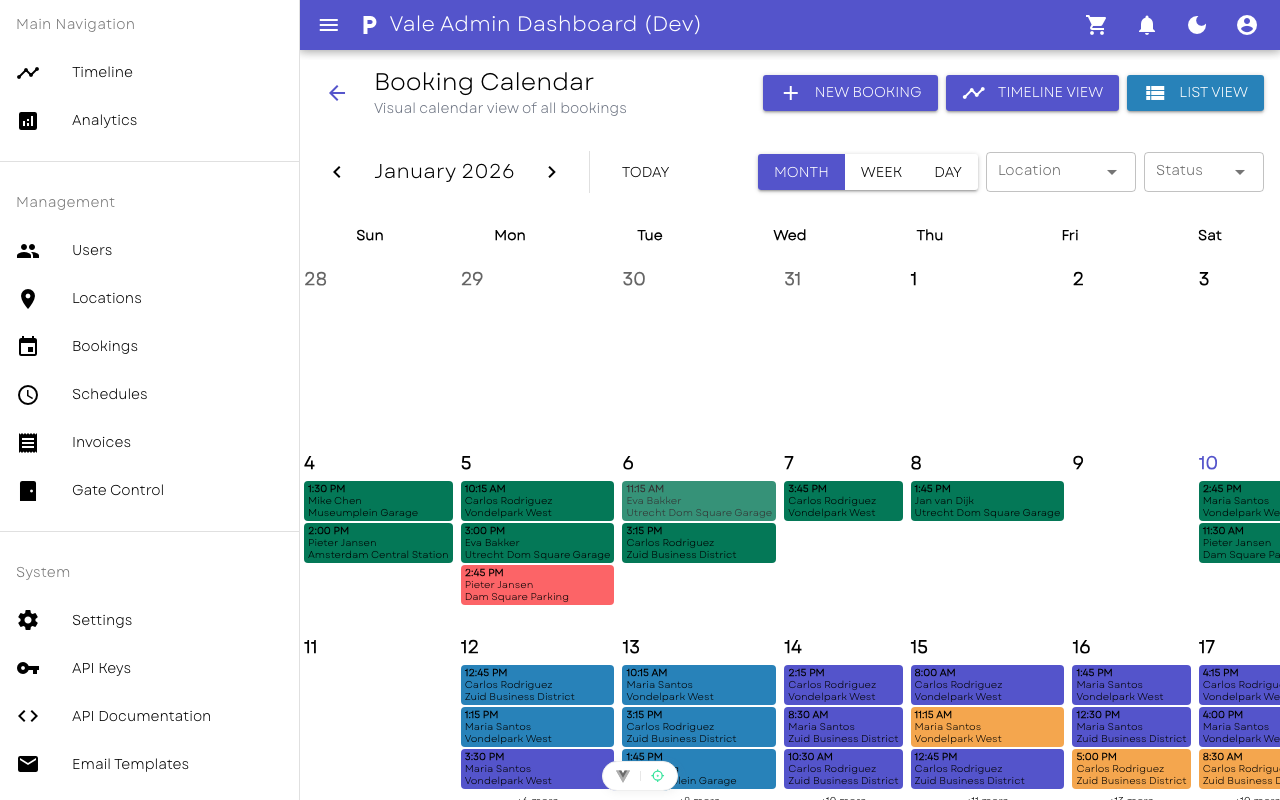Click the back arrow near Booking Calendar
This screenshot has width=1280, height=800.
(337, 93)
